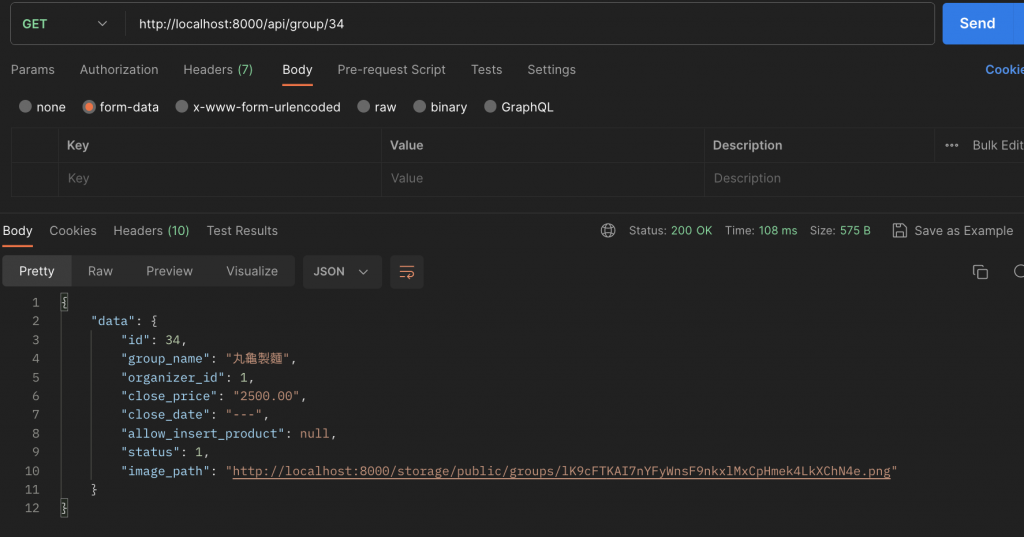Select the GraphQL radio option
Screen dimensions: 1024x537
pyautogui.click(x=490, y=106)
